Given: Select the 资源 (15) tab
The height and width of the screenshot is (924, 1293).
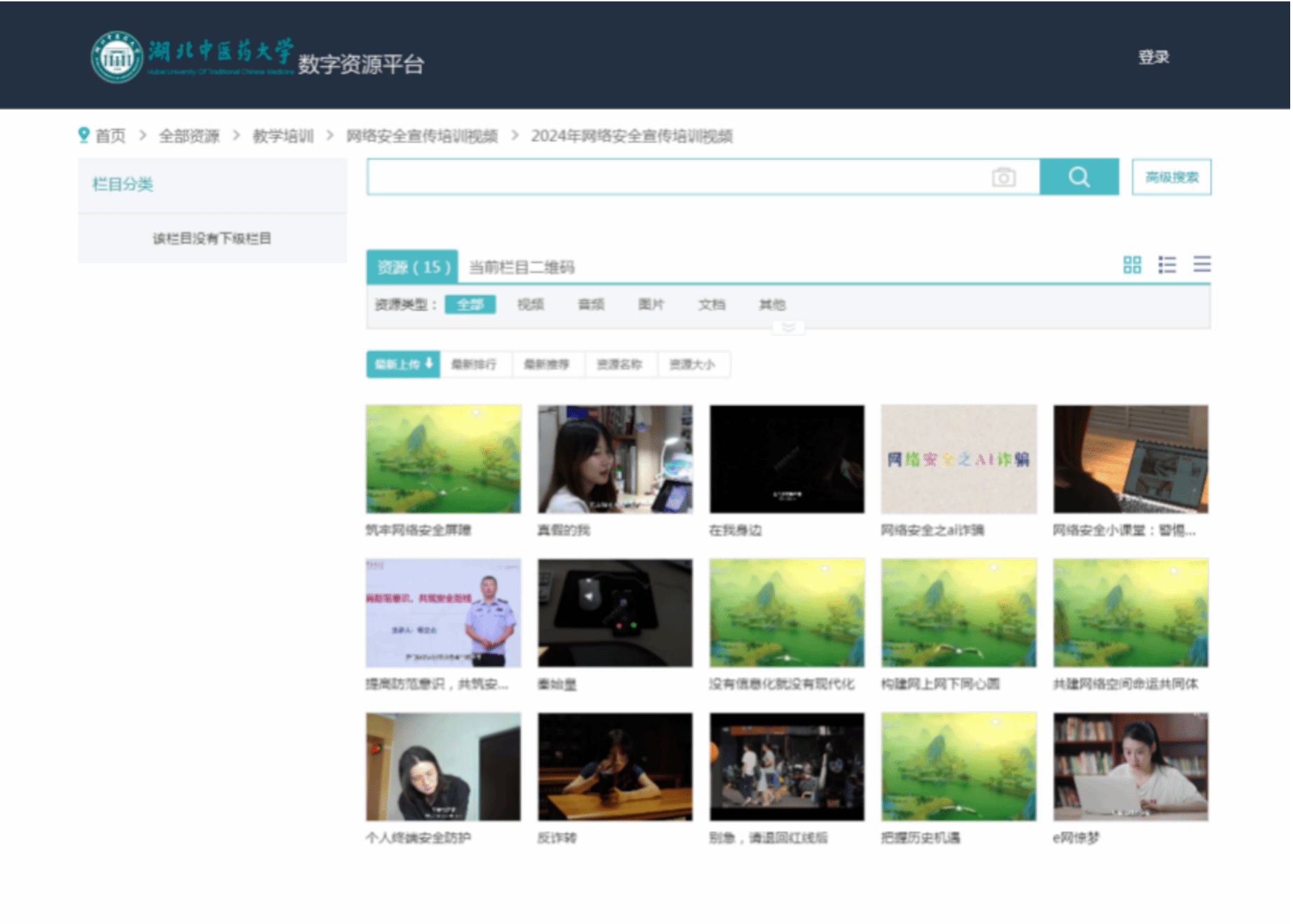Looking at the screenshot, I should pos(412,267).
